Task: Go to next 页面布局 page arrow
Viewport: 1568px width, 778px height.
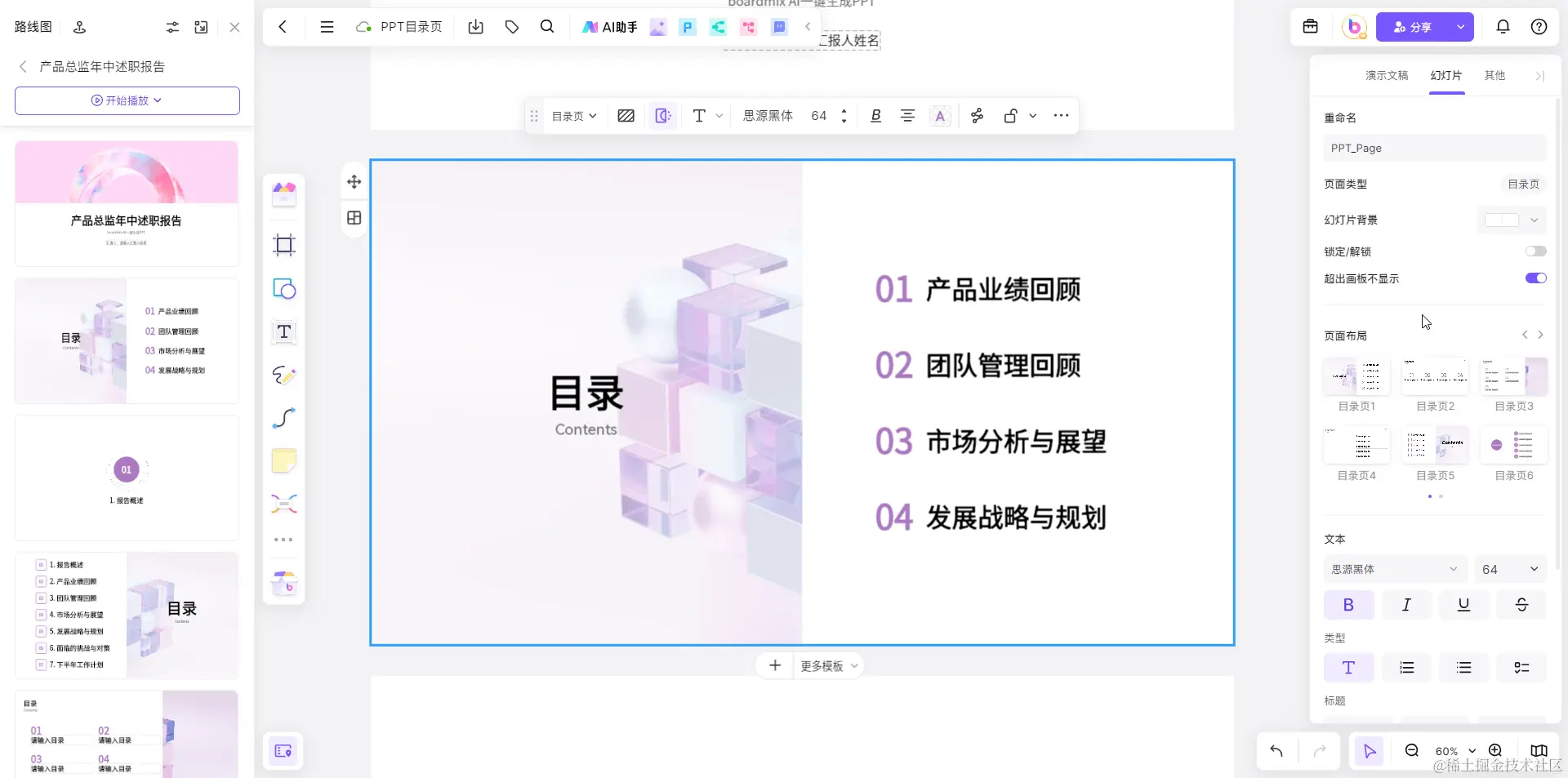Action: (x=1540, y=335)
